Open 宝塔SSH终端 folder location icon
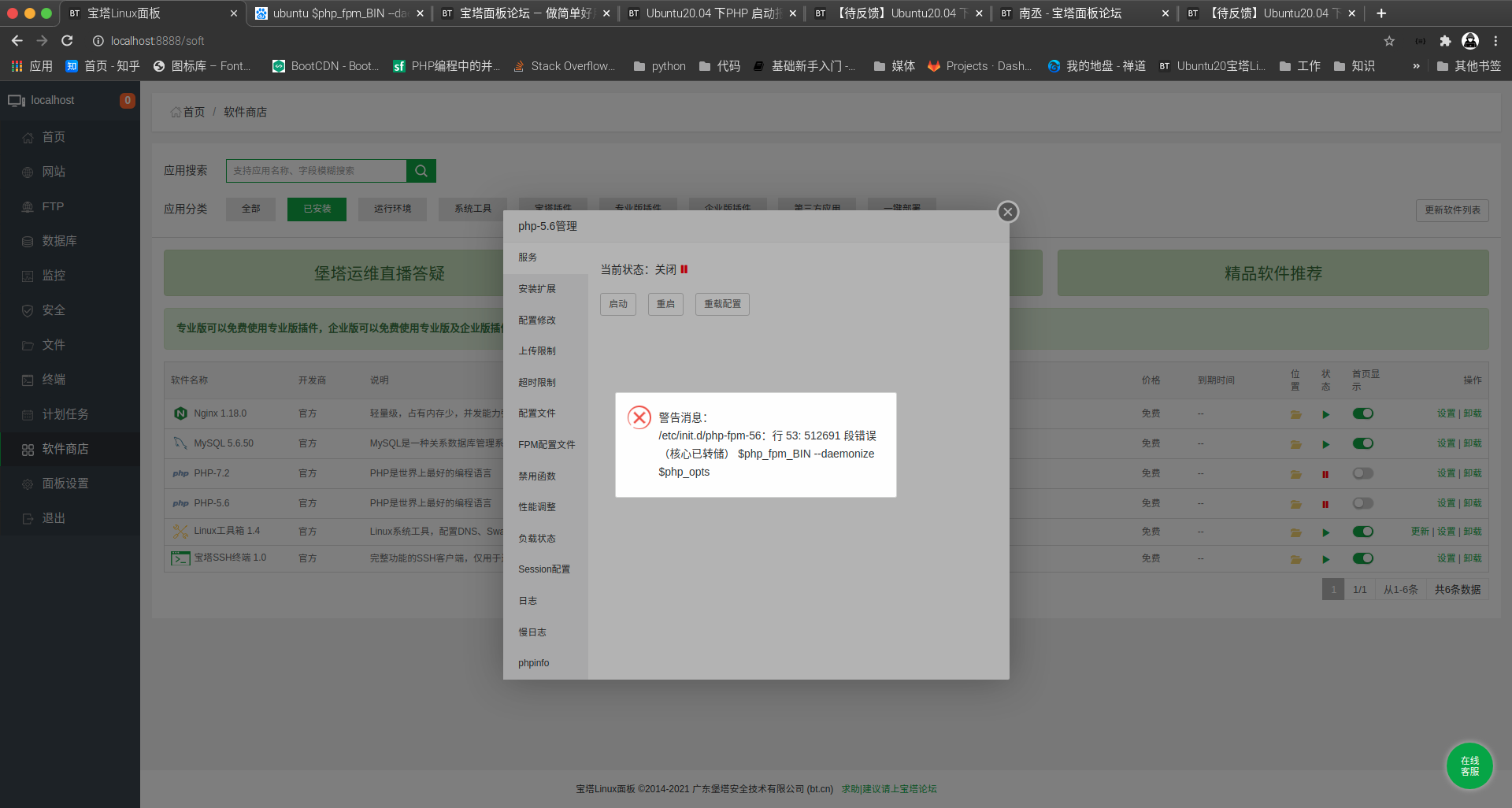Viewport: 1512px width, 808px height. (x=1295, y=559)
